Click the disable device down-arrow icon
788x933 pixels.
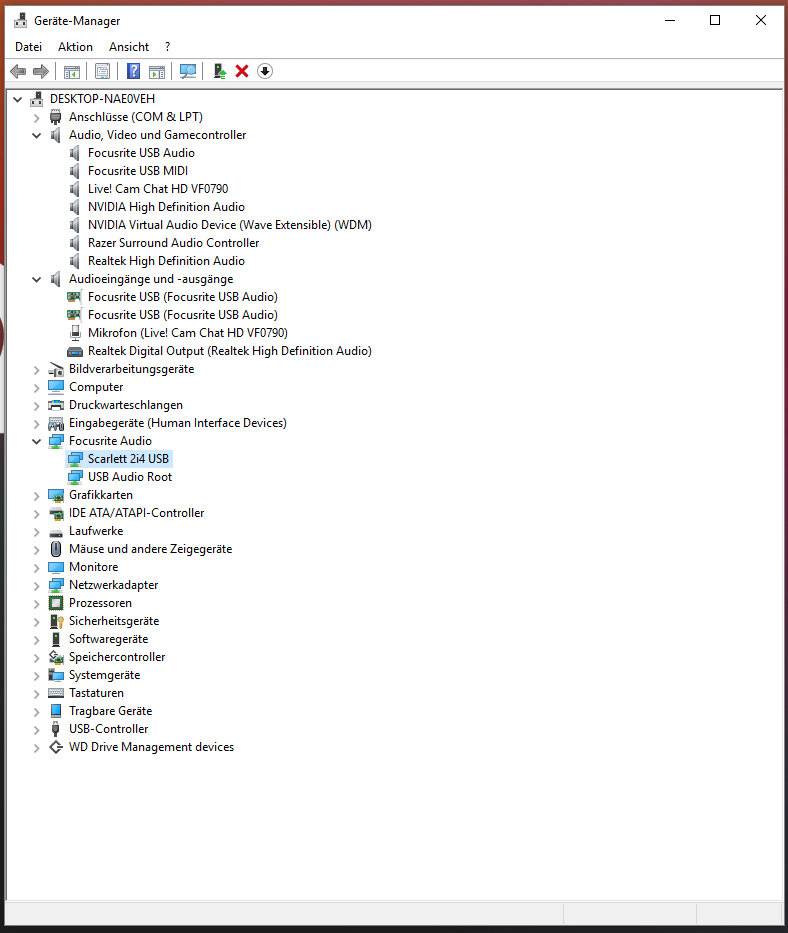coord(265,71)
